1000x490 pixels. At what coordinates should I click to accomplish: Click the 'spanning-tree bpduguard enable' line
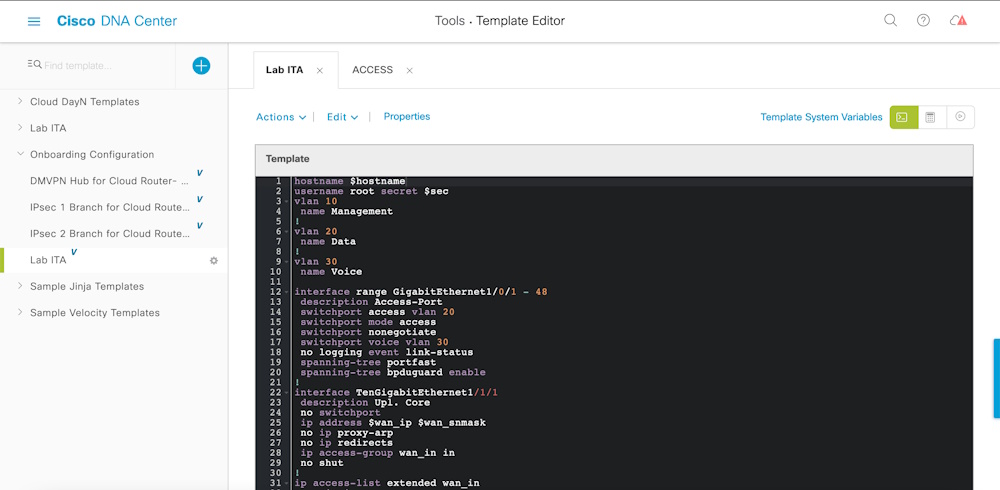(x=393, y=372)
